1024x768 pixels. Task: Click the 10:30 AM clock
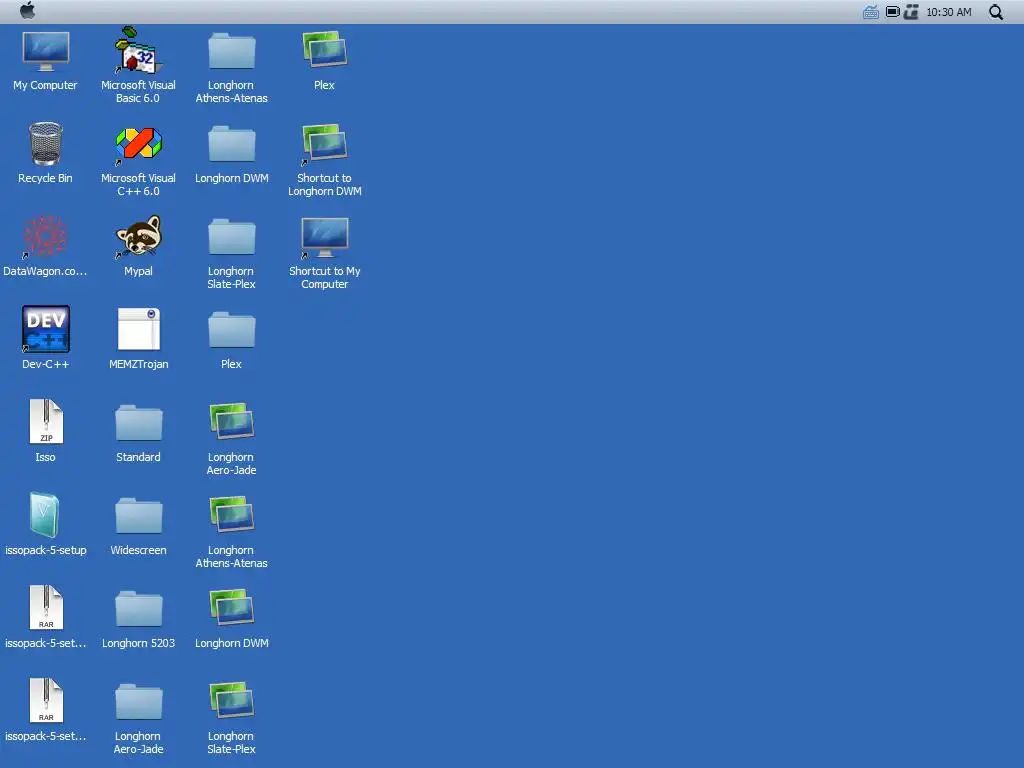948,12
